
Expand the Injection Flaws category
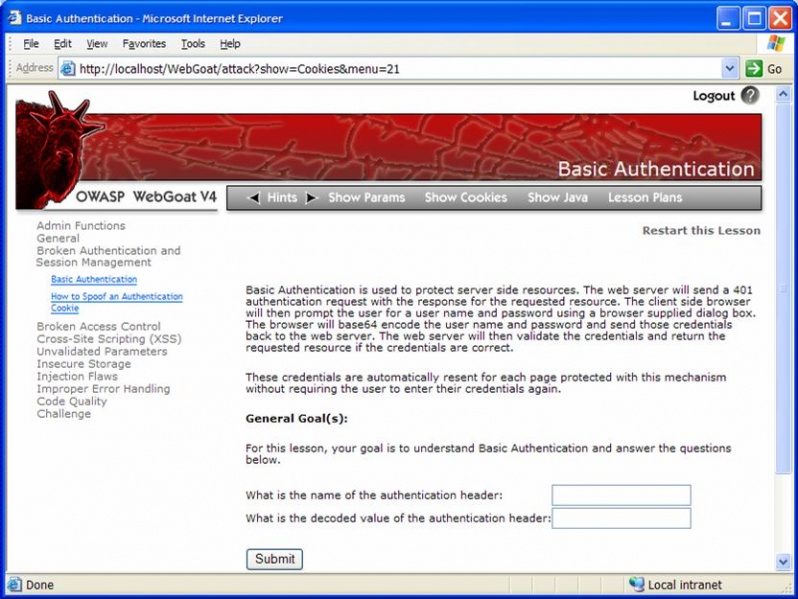coord(77,376)
